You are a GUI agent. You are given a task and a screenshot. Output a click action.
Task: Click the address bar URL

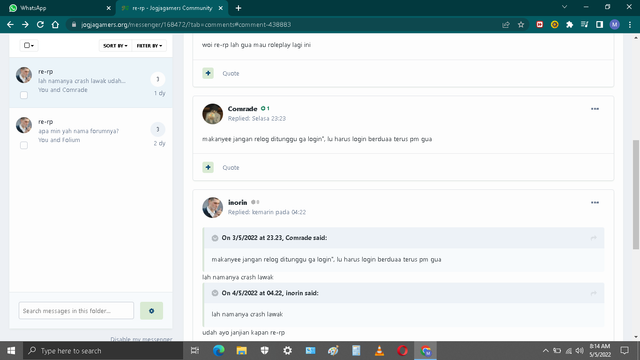click(x=186, y=24)
